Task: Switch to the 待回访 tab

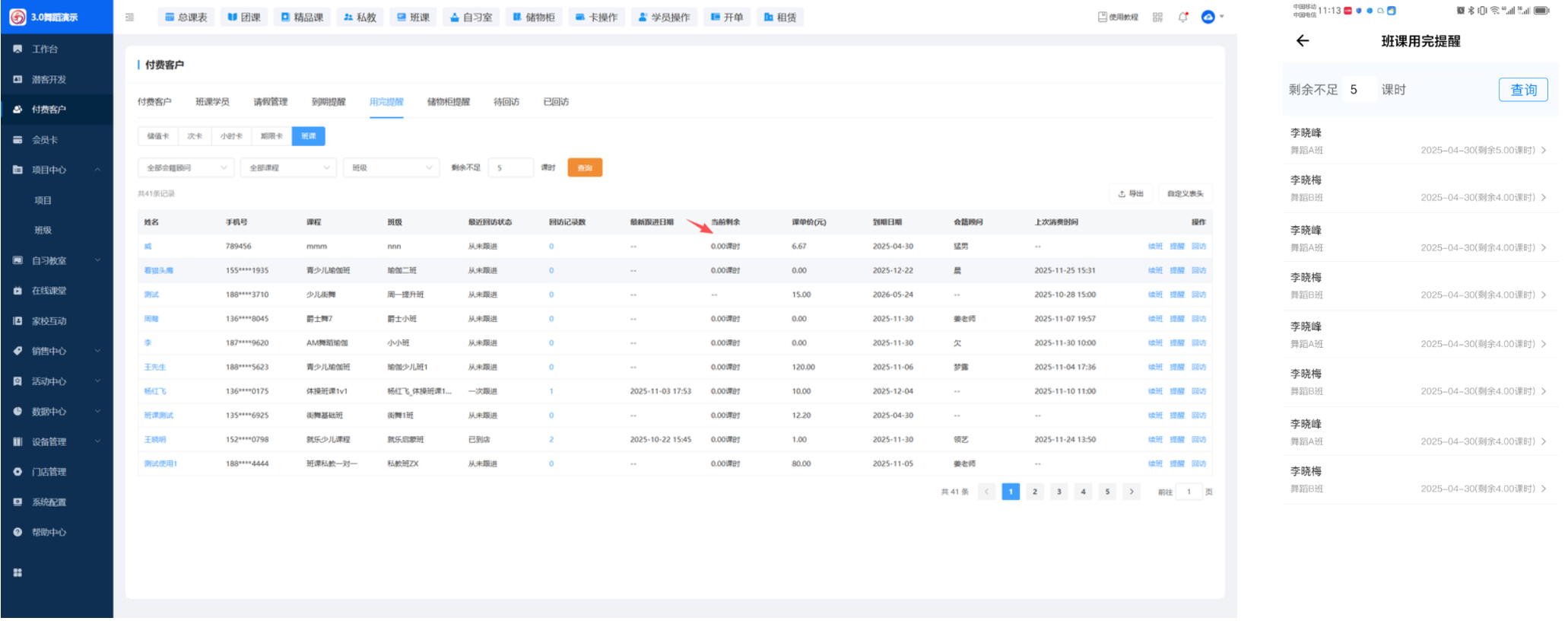Action: tap(506, 102)
